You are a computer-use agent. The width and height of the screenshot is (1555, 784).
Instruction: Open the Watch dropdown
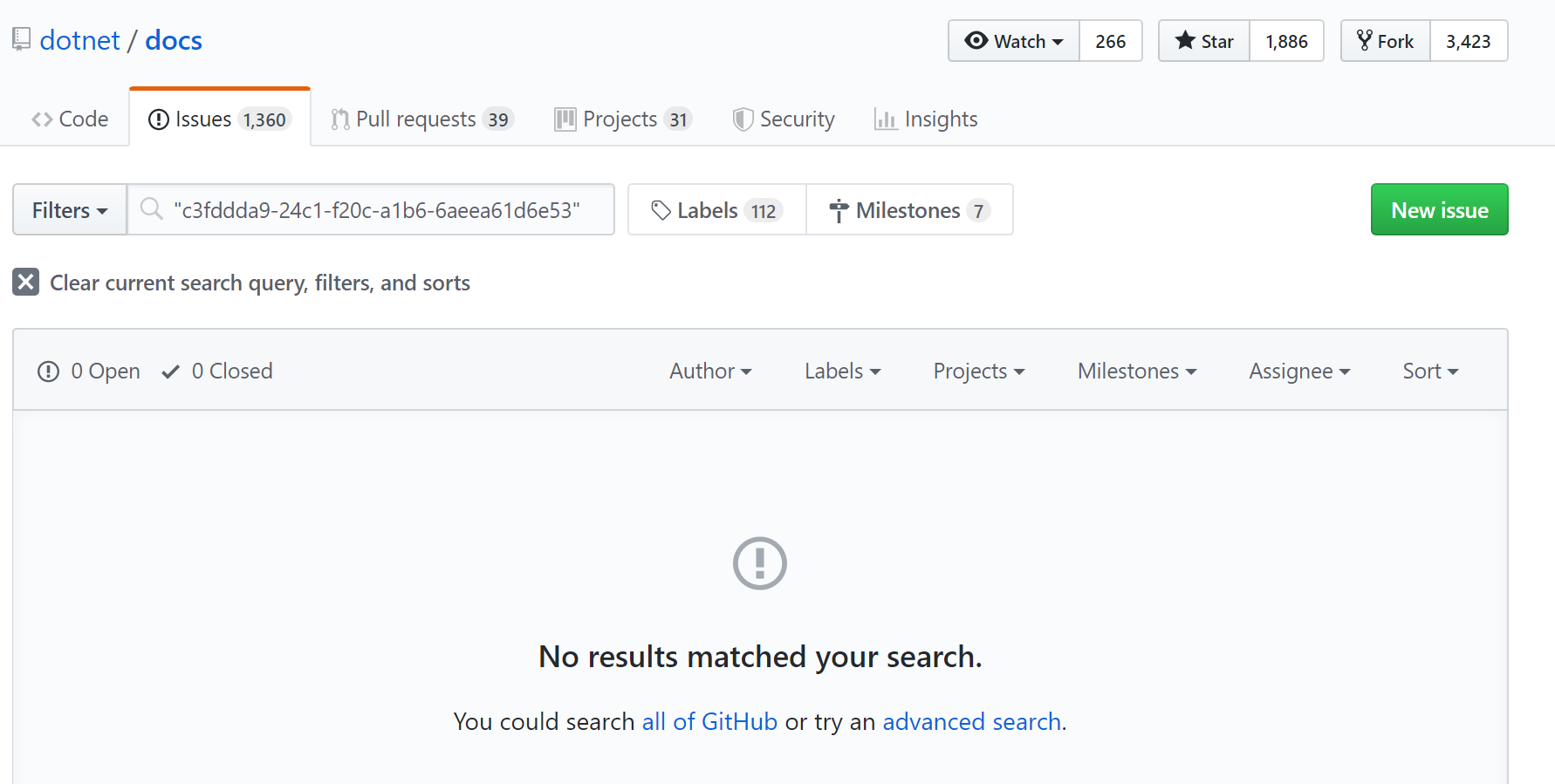click(x=1014, y=41)
